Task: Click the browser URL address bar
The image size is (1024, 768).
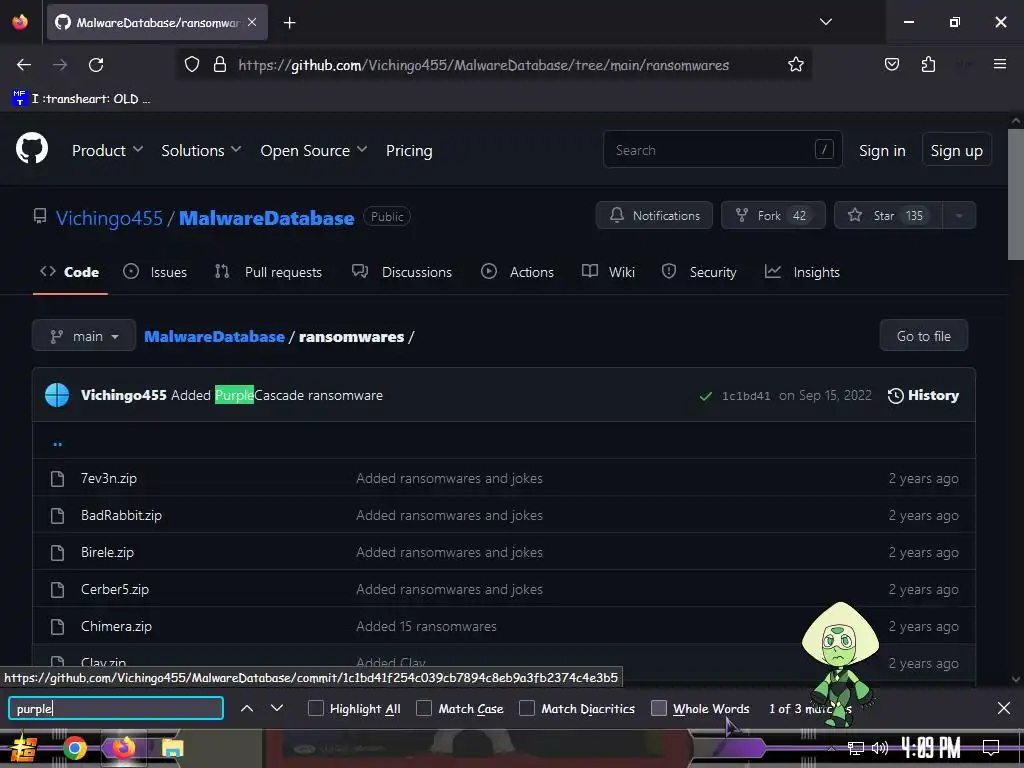Action: [494, 65]
